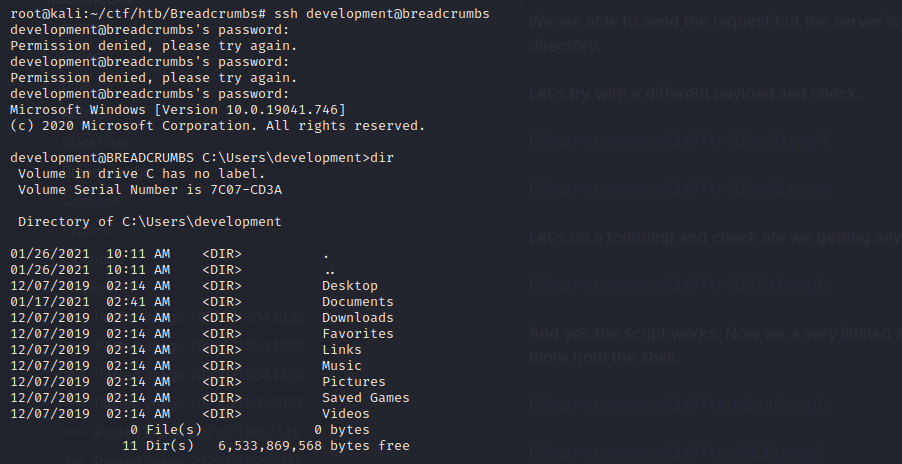Select the Documents folder name in listing

tap(357, 302)
